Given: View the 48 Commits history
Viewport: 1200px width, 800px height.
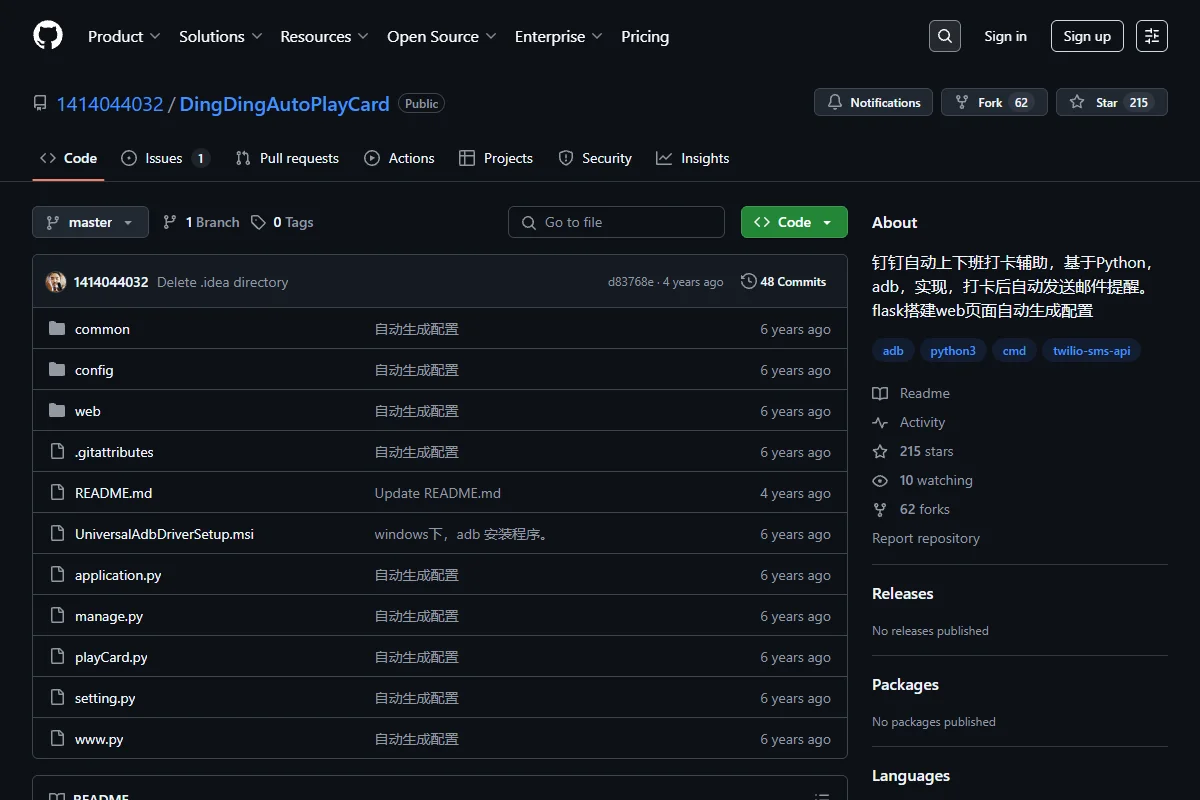Looking at the screenshot, I should click(784, 282).
